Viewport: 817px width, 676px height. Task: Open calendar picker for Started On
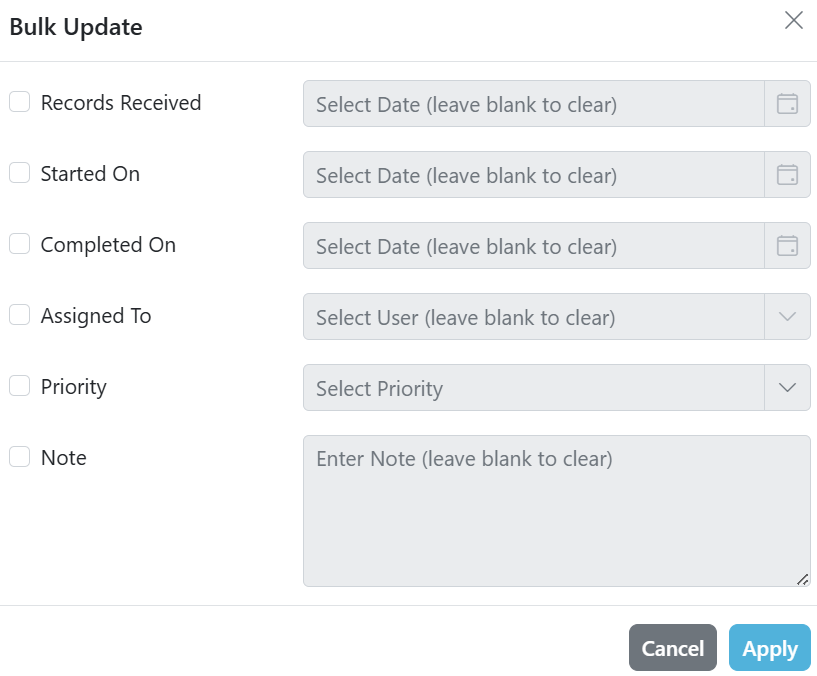click(x=787, y=174)
